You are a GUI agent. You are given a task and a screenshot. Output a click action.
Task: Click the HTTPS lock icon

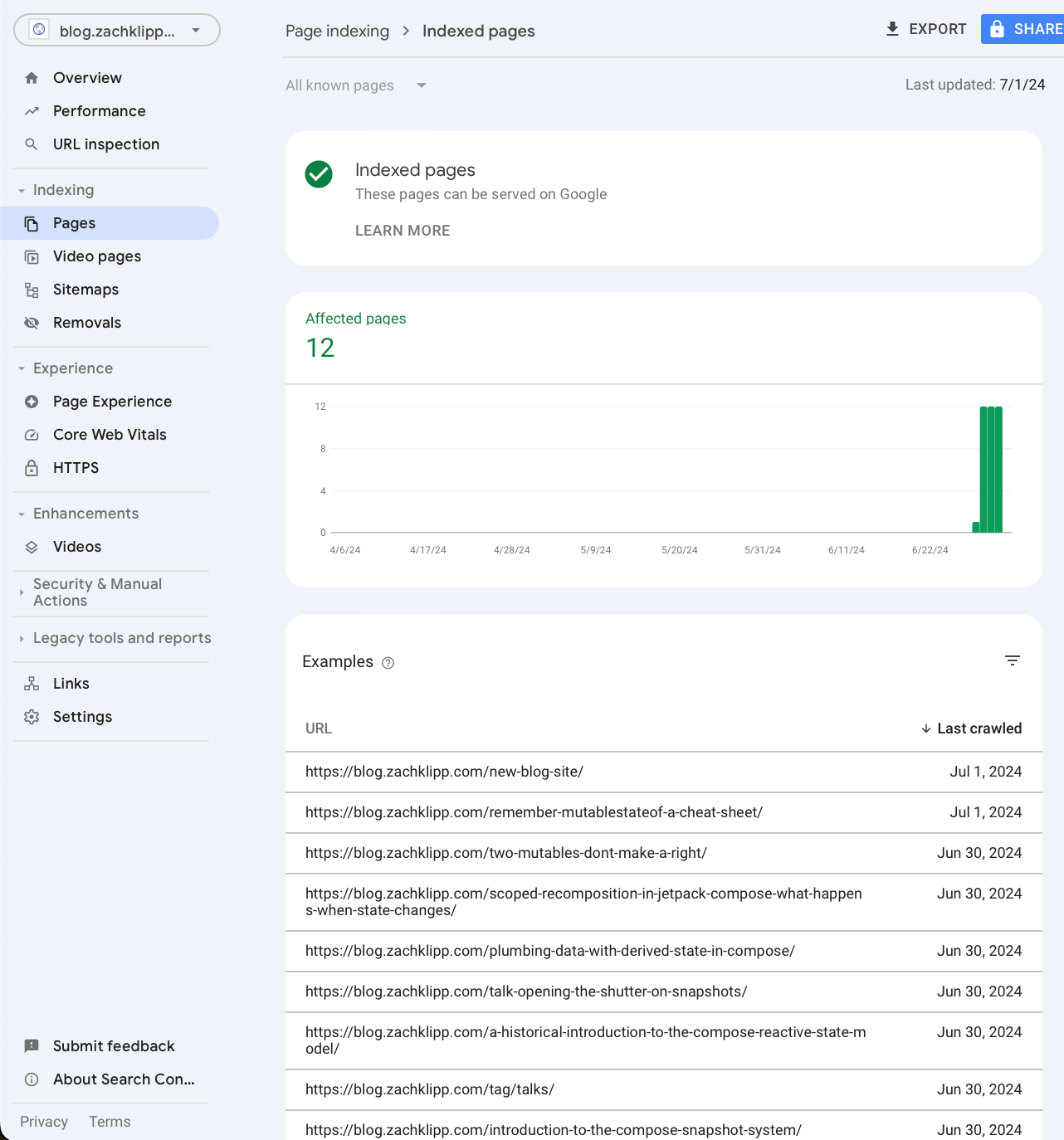(32, 468)
